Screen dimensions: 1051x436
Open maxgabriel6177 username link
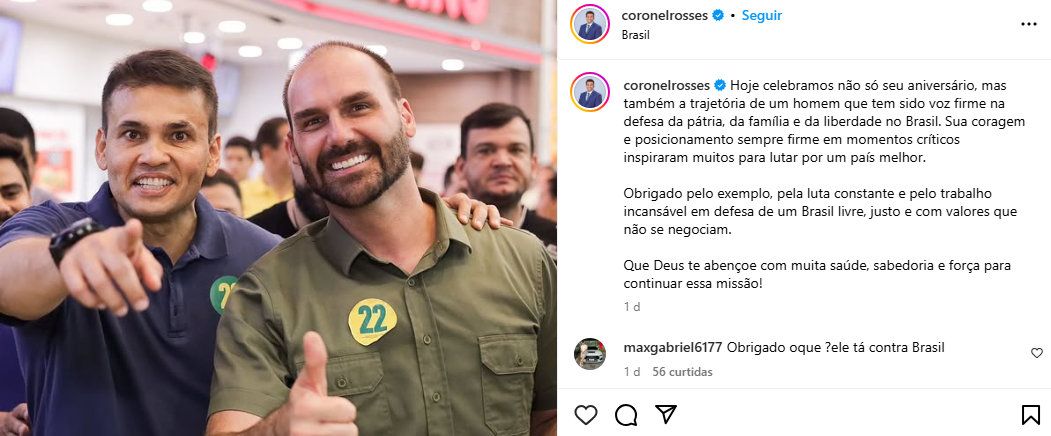(672, 347)
